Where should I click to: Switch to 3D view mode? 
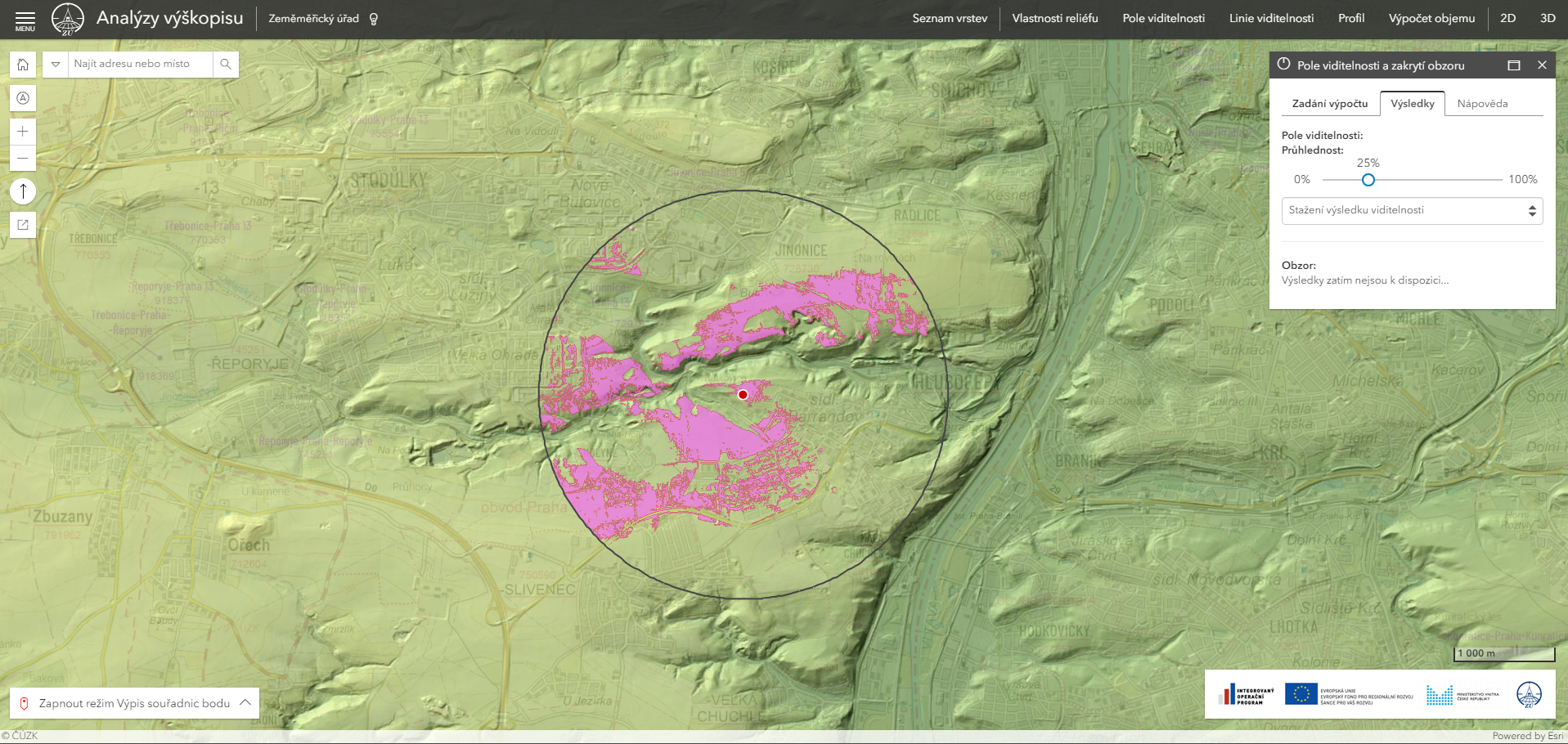(1548, 18)
